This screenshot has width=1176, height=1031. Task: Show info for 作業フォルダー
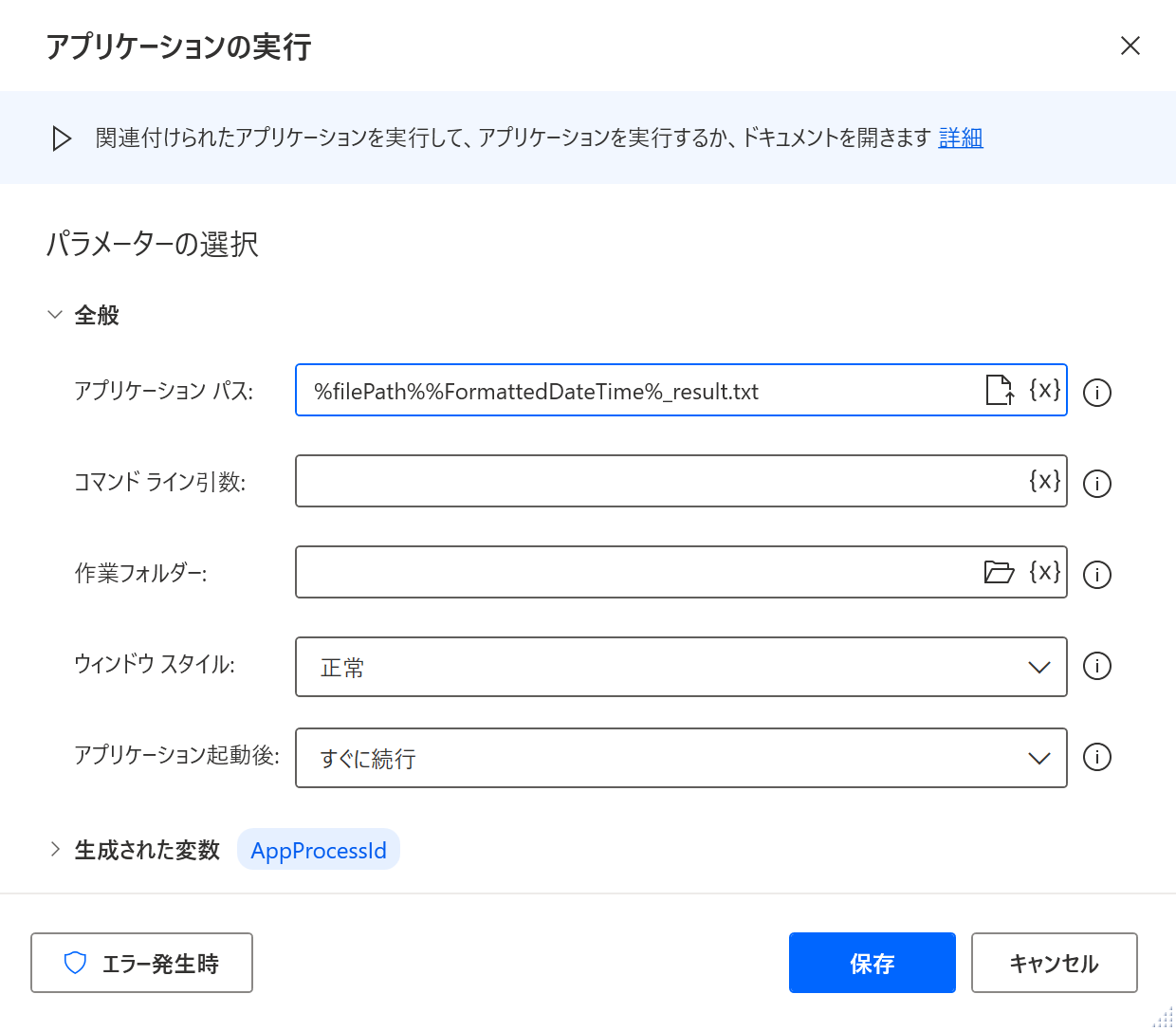(x=1097, y=575)
